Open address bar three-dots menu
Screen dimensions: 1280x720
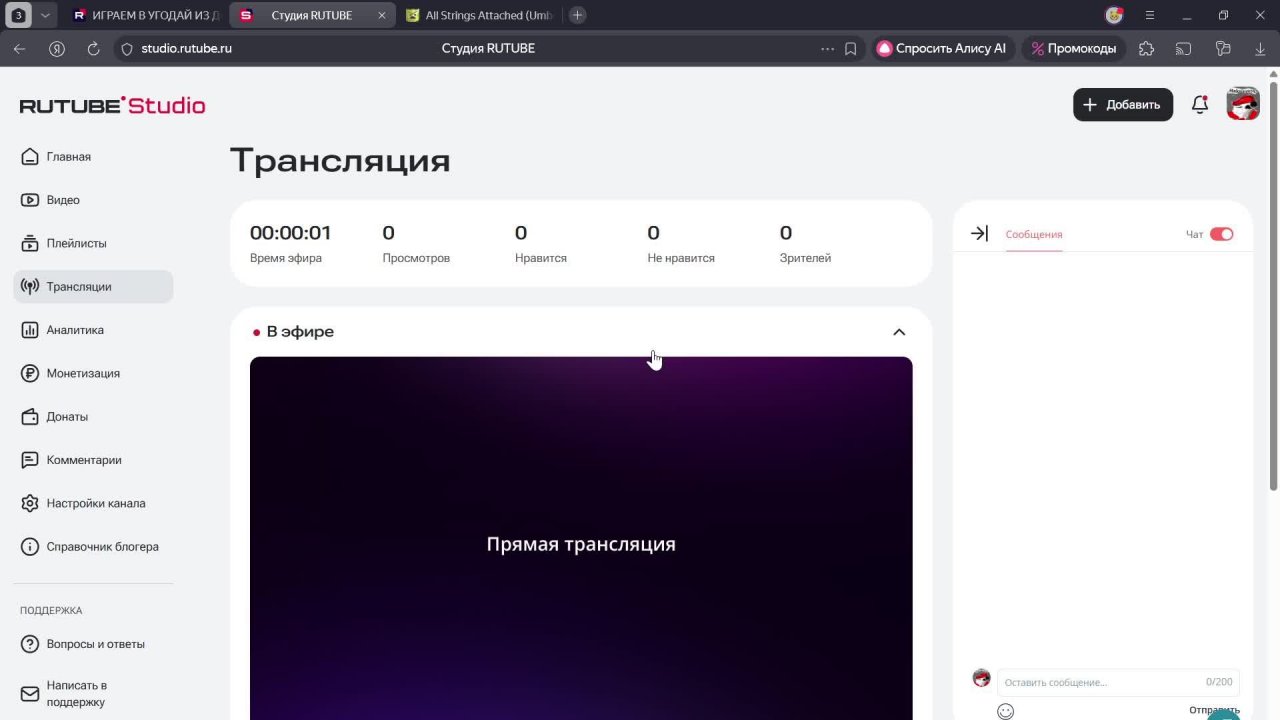(827, 48)
